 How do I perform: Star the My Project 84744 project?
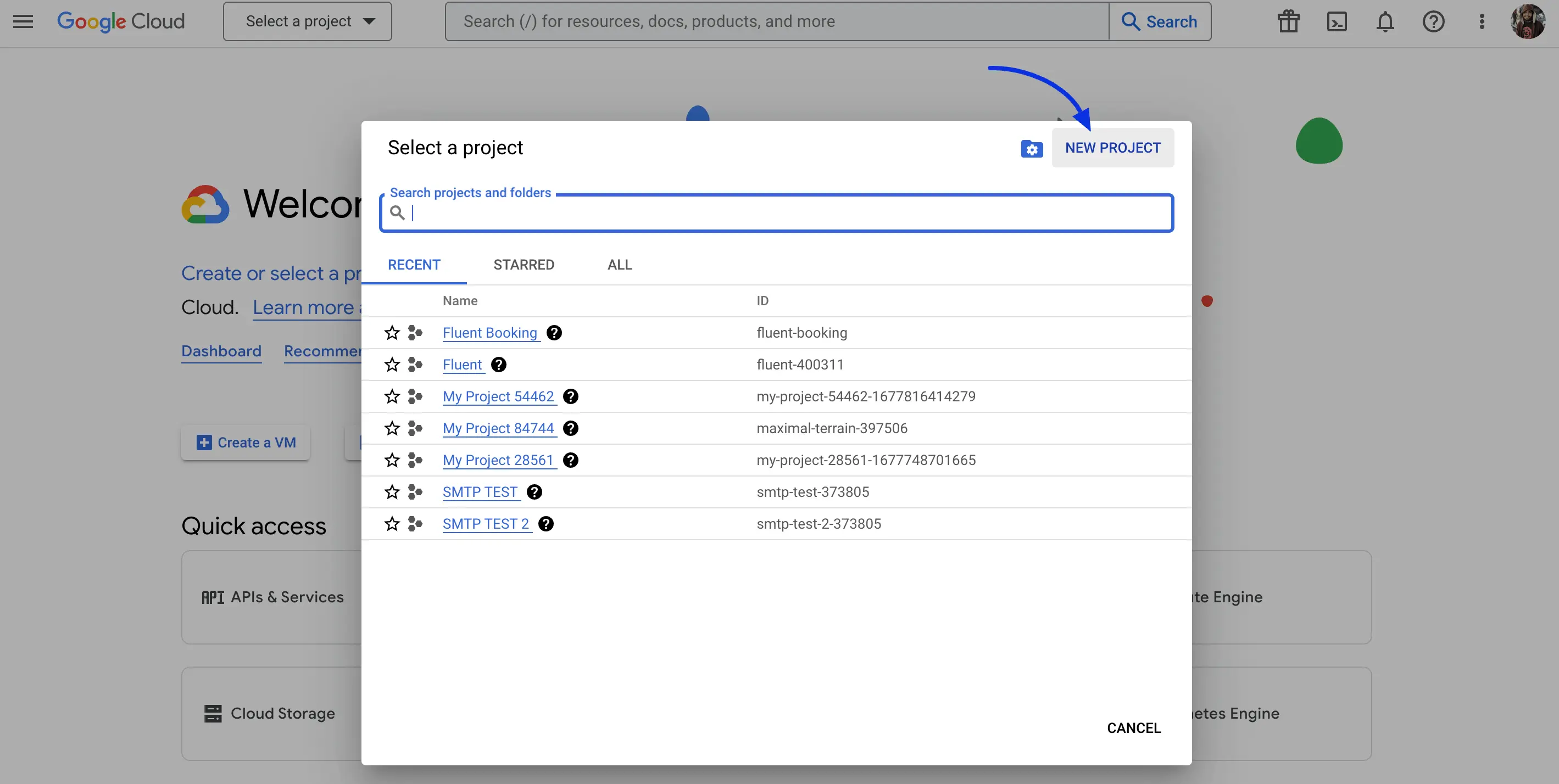(x=392, y=428)
